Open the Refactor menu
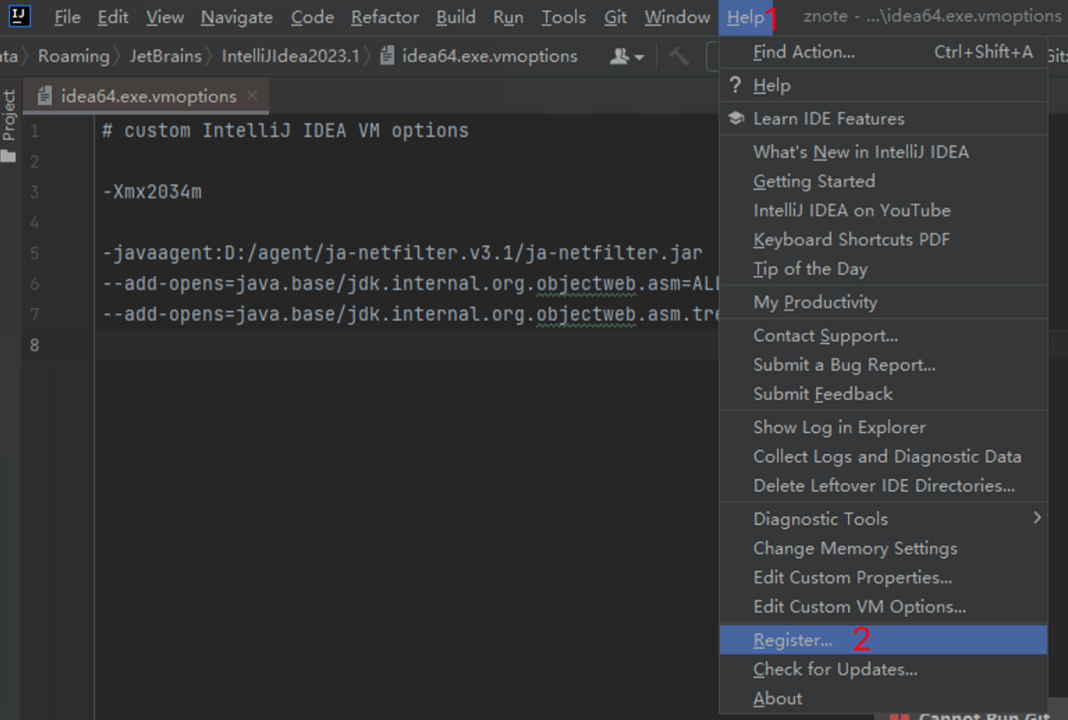 pos(385,17)
